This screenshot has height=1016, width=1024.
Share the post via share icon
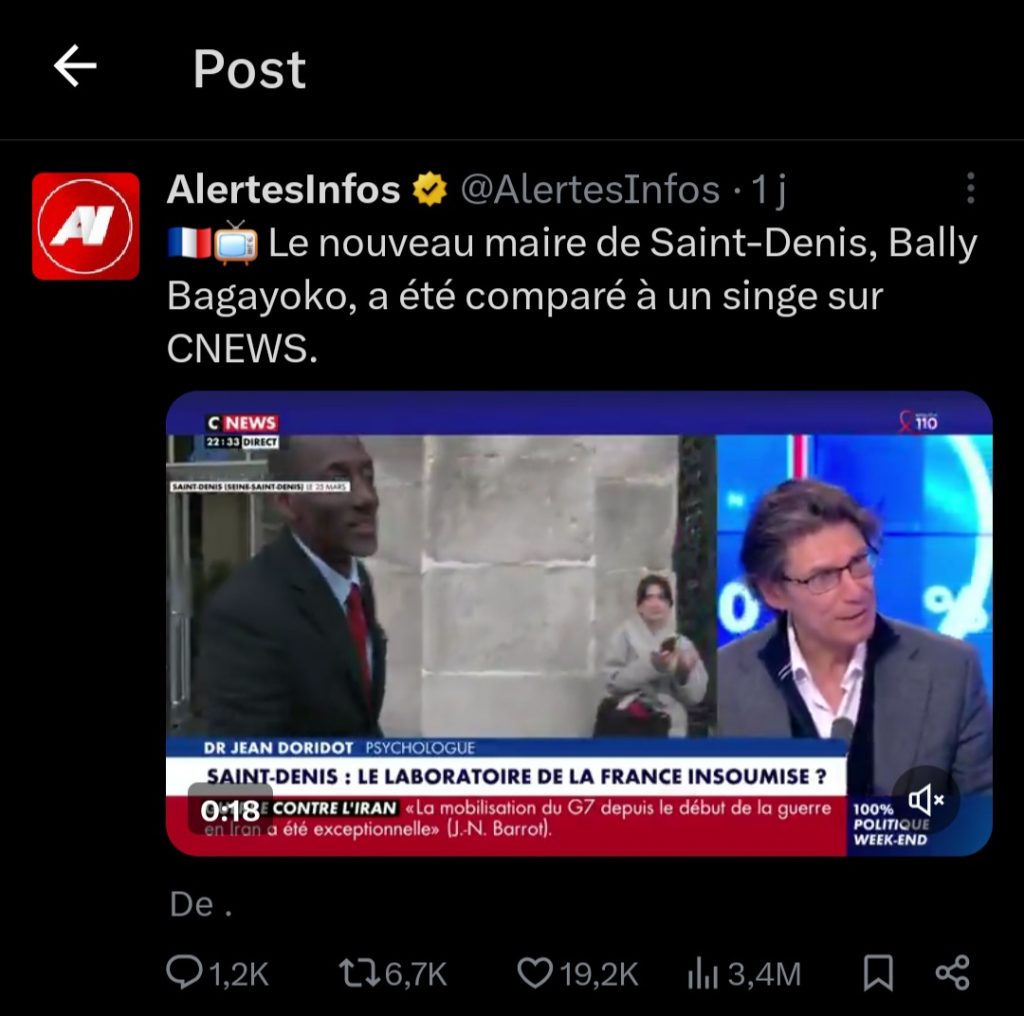pos(953,974)
